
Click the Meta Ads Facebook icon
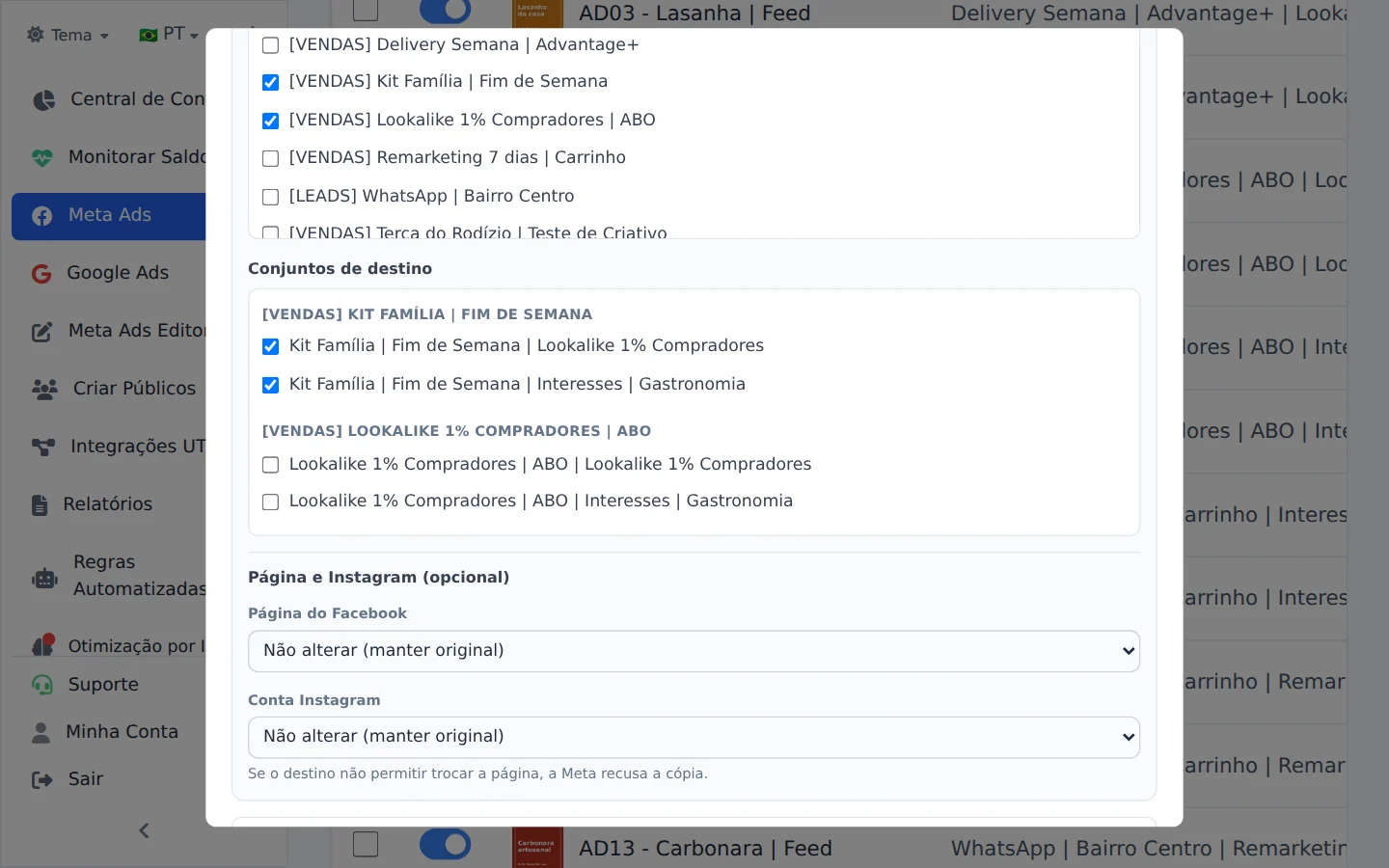tap(42, 215)
